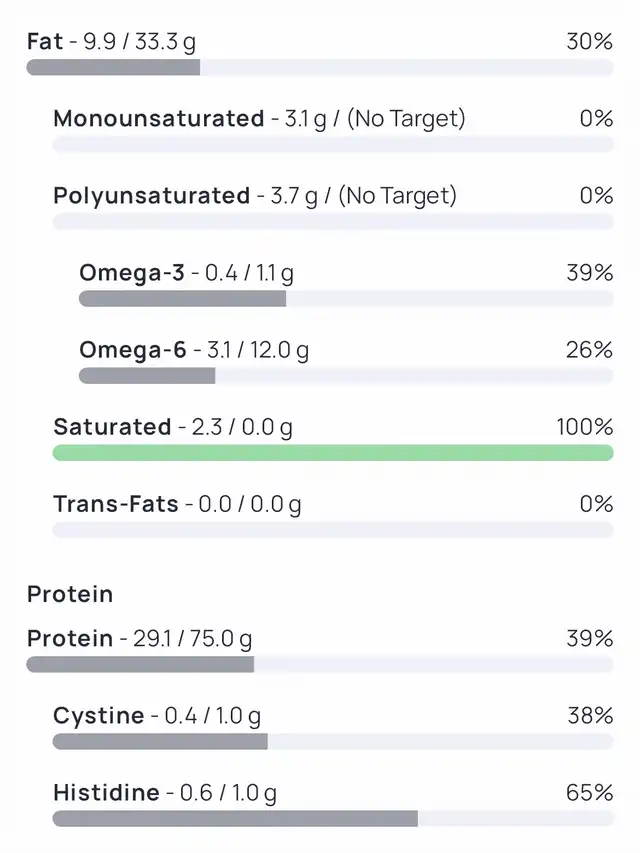Select the Trans-Fats nutrient label
Screen dimensions: 640x853
click(x=177, y=504)
